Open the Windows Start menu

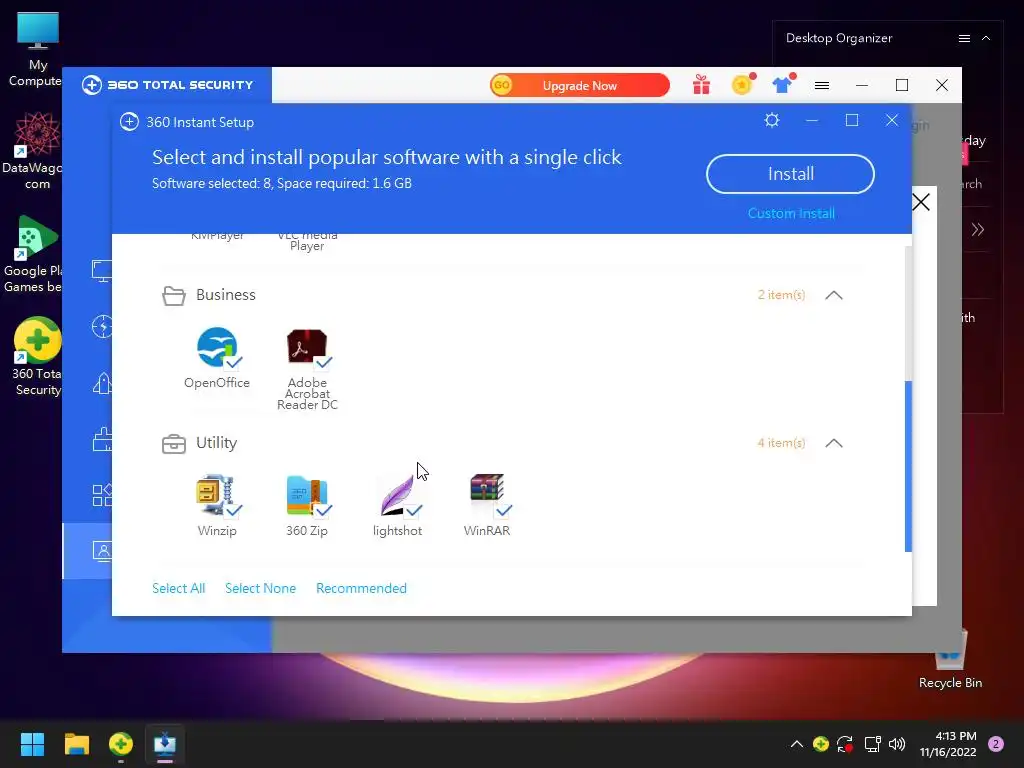pyautogui.click(x=32, y=744)
